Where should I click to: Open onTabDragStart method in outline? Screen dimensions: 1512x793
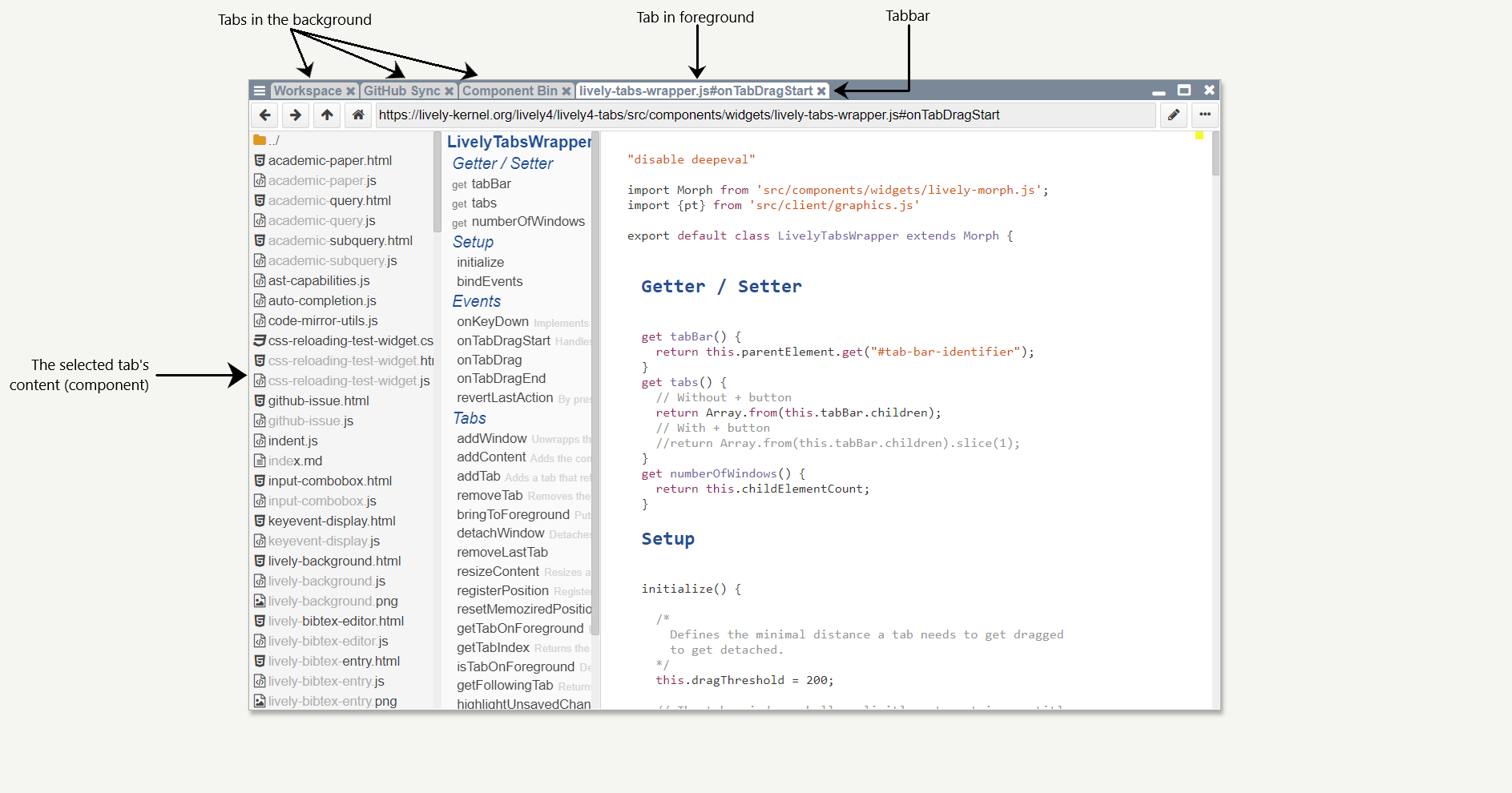(x=503, y=341)
